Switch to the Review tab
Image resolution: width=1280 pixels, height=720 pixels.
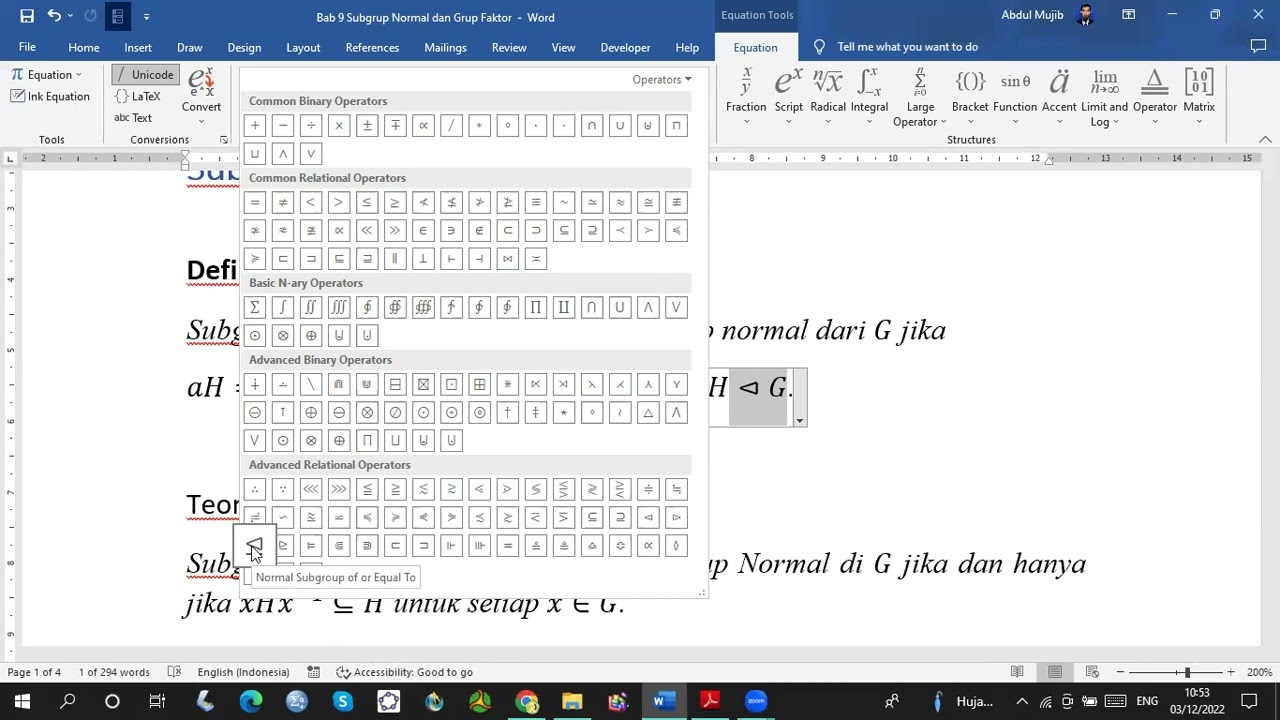click(x=509, y=47)
